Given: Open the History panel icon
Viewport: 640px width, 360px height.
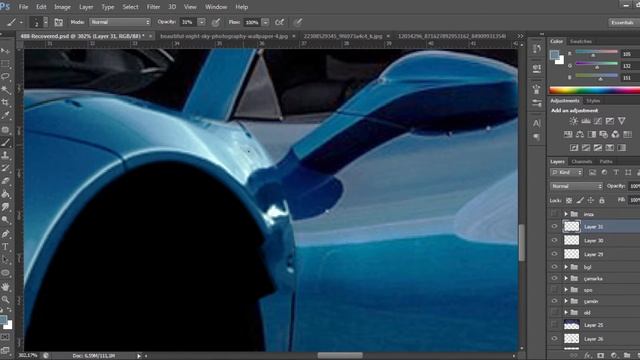Looking at the screenshot, I should tap(537, 49).
